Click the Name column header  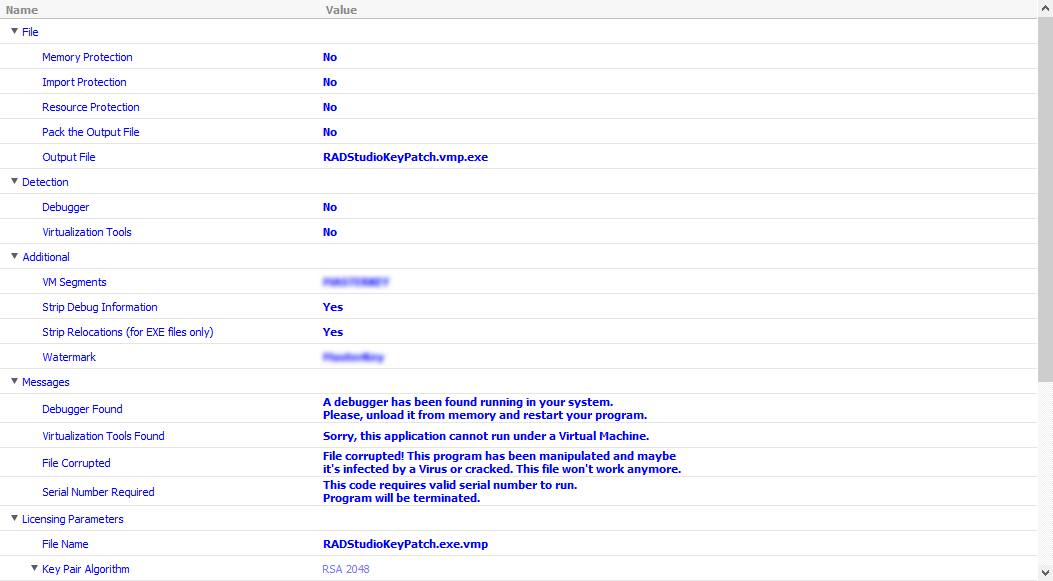click(x=21, y=10)
